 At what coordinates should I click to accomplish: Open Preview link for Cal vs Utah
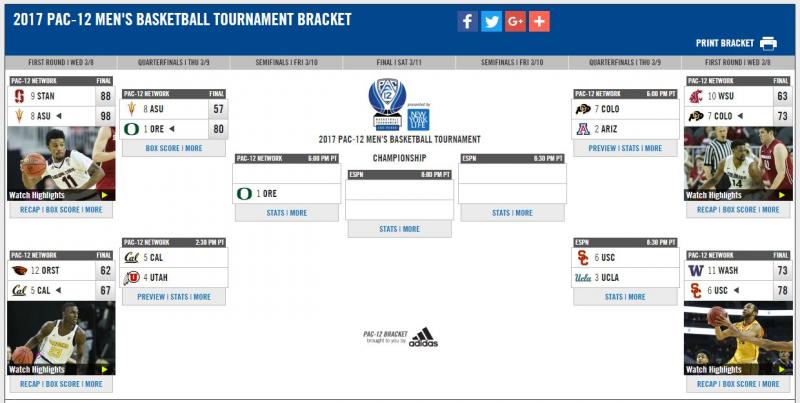pyautogui.click(x=151, y=297)
